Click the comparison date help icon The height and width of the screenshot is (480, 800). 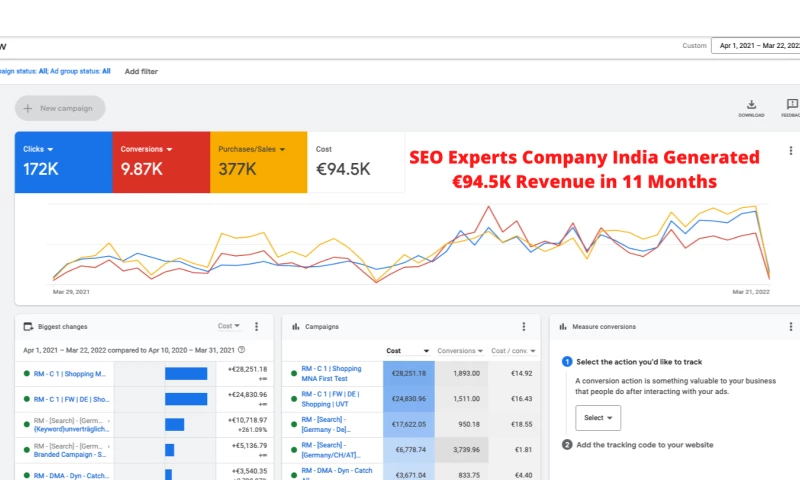[x=242, y=350]
